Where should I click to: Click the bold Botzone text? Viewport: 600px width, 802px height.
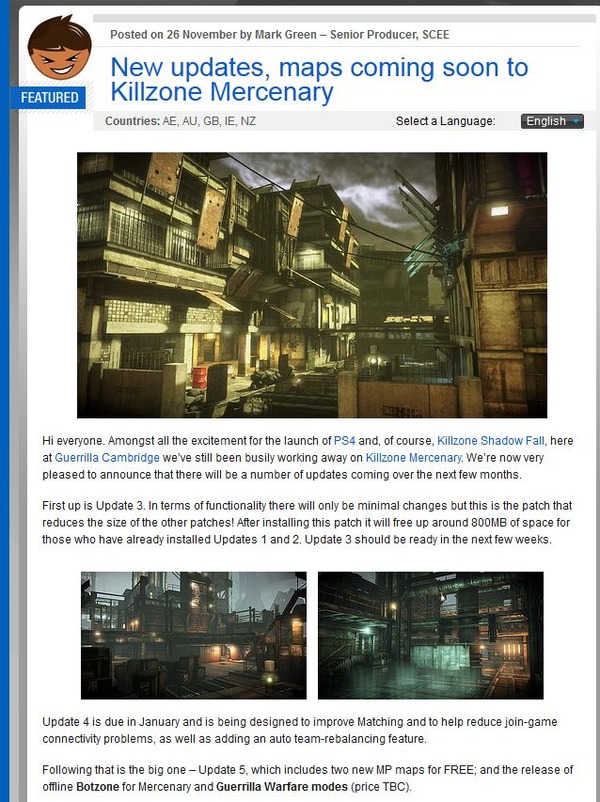[x=98, y=786]
